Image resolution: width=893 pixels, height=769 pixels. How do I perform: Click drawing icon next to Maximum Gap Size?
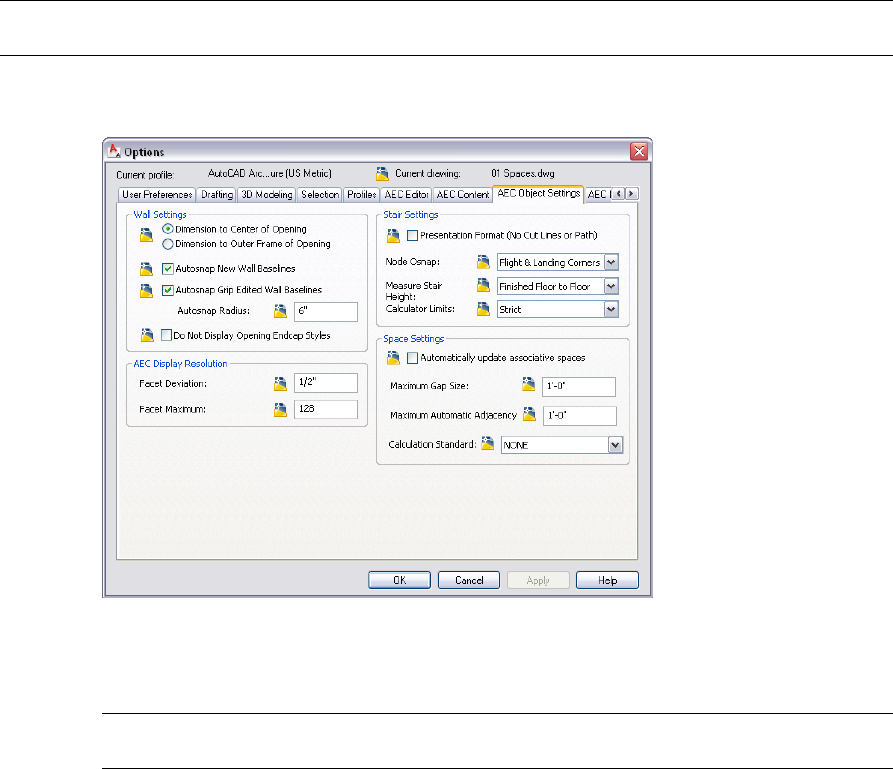tap(529, 384)
